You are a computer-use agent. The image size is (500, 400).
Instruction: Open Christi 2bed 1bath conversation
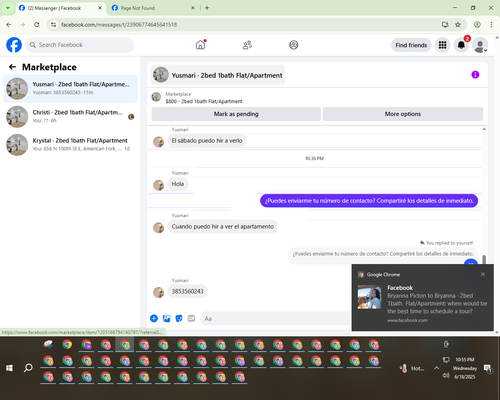click(x=70, y=117)
